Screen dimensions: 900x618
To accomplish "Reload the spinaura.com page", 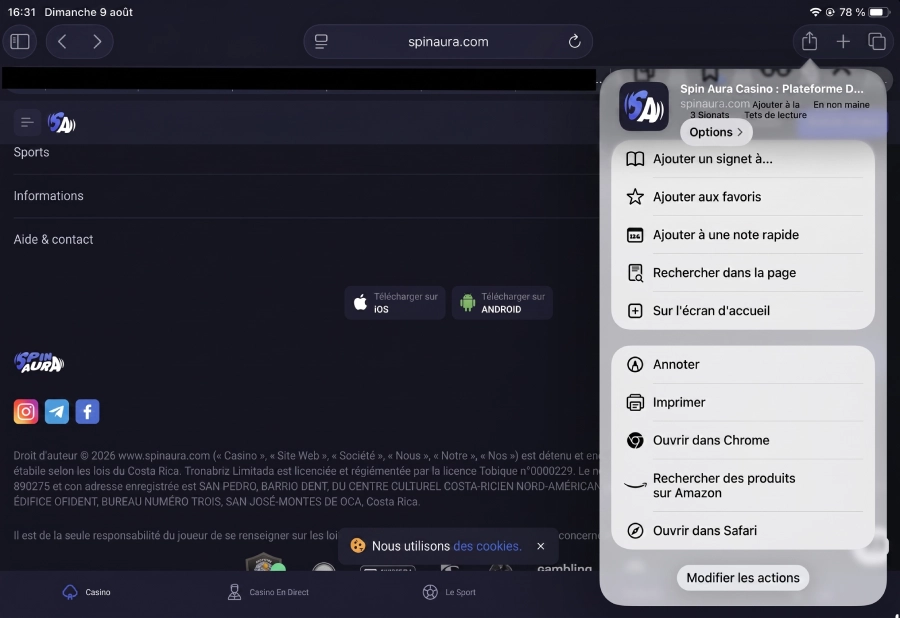I will (574, 41).
